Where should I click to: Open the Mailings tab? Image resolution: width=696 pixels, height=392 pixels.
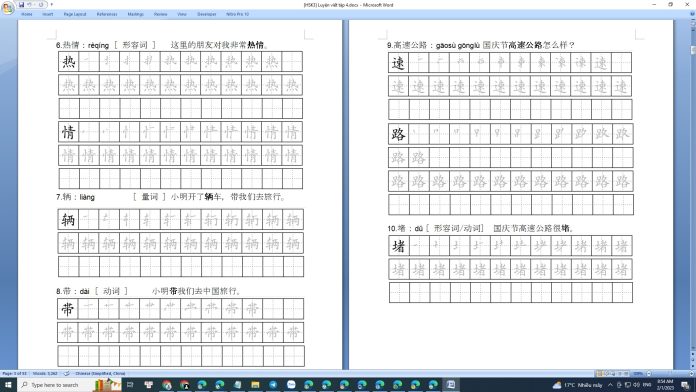(x=135, y=14)
